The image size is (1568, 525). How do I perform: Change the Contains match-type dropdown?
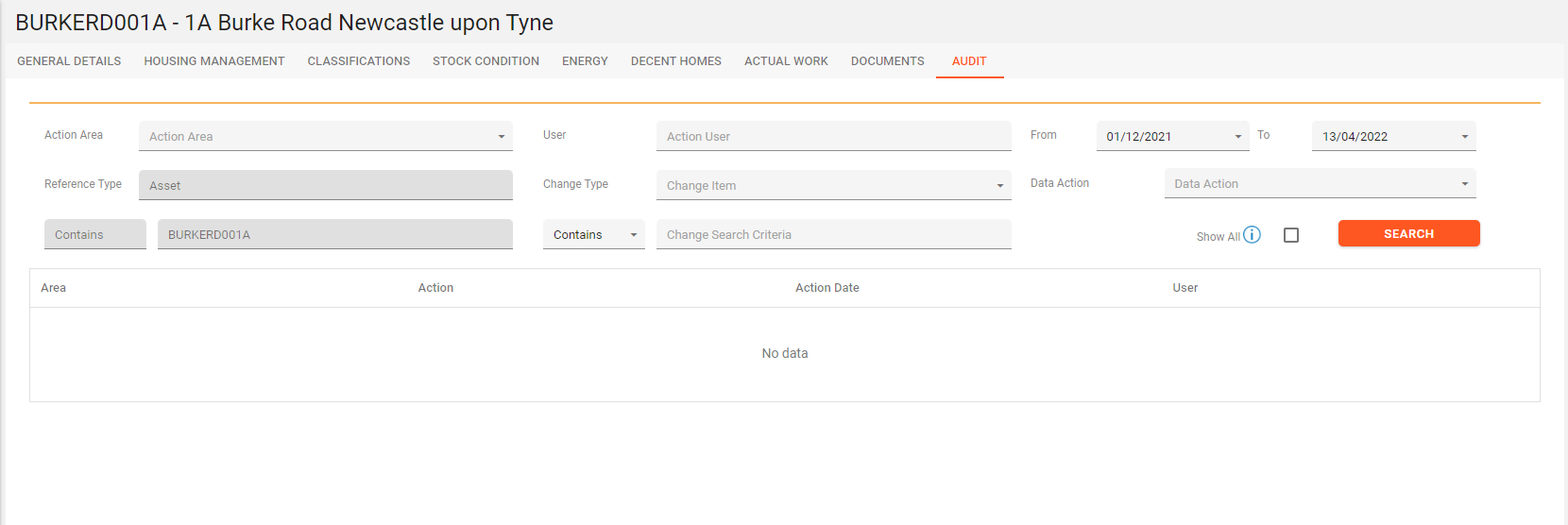[x=593, y=234]
